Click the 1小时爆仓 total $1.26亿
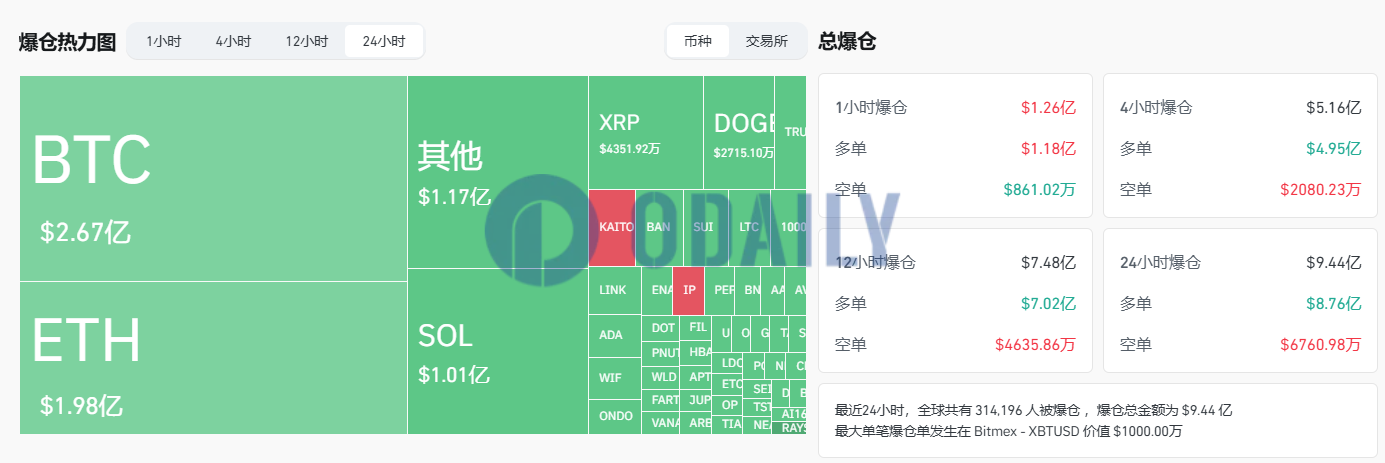Screen dimensions: 1385x463 (x=1048, y=108)
